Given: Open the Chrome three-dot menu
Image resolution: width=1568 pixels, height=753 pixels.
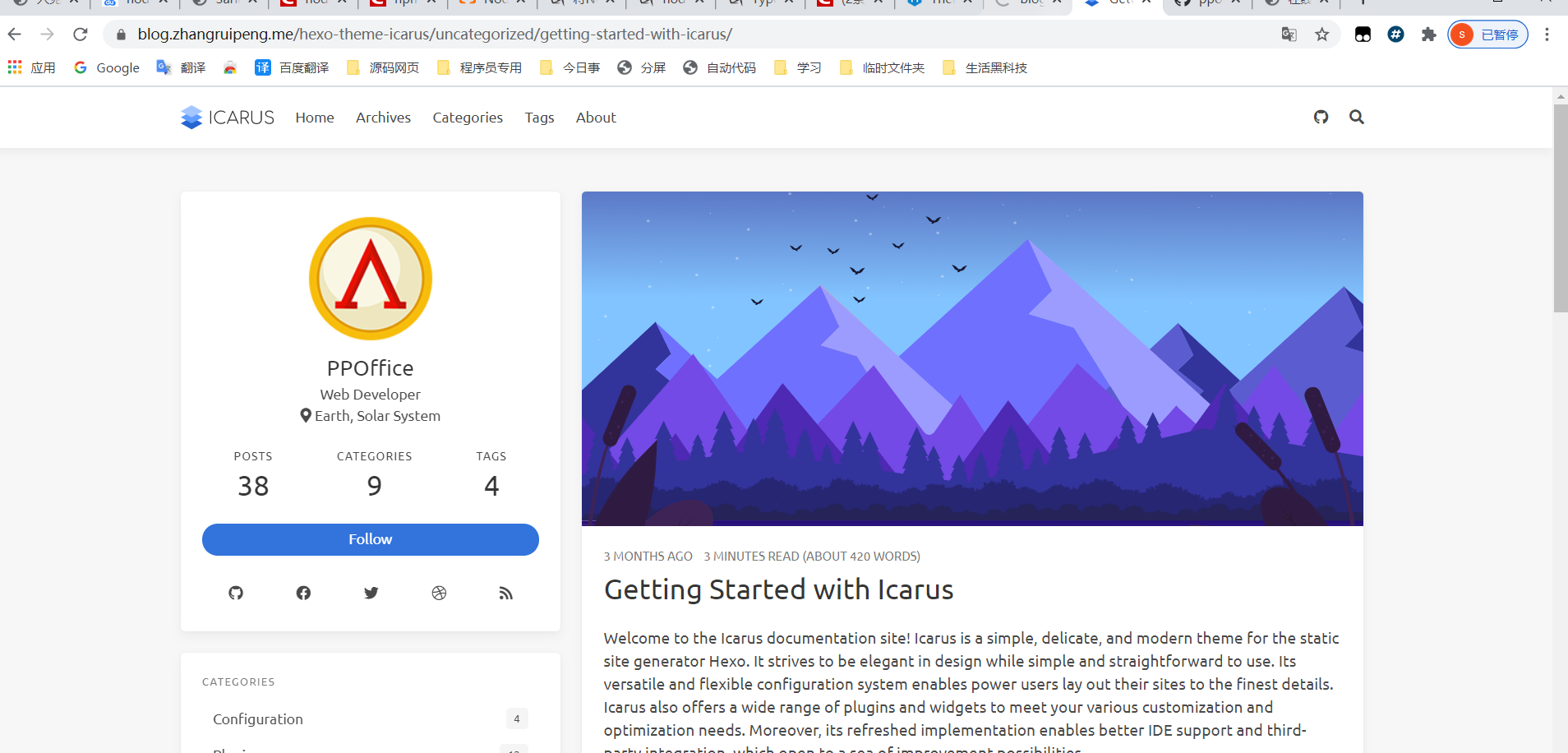Looking at the screenshot, I should point(1547,35).
